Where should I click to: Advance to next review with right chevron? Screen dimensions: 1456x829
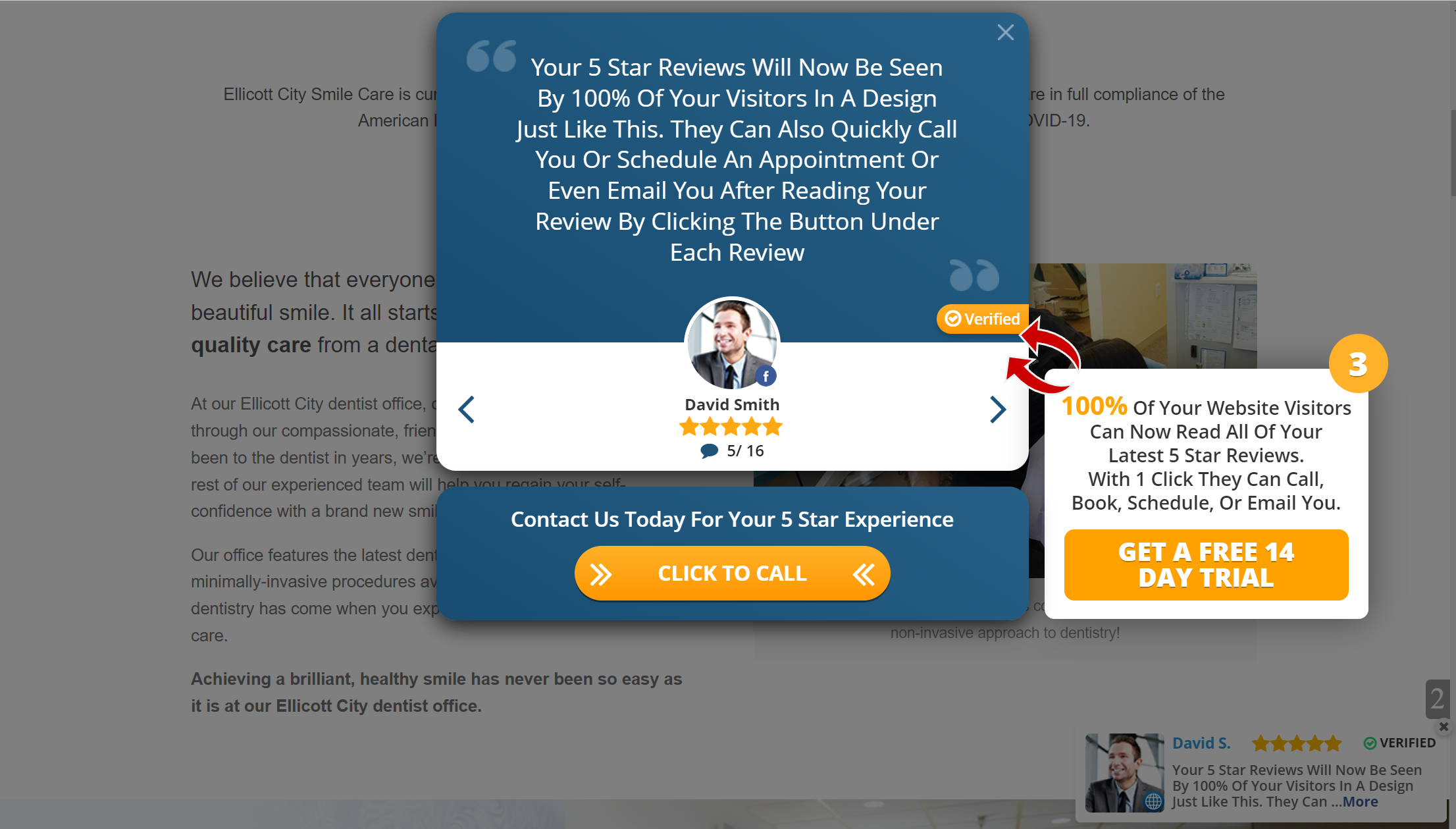coord(998,410)
